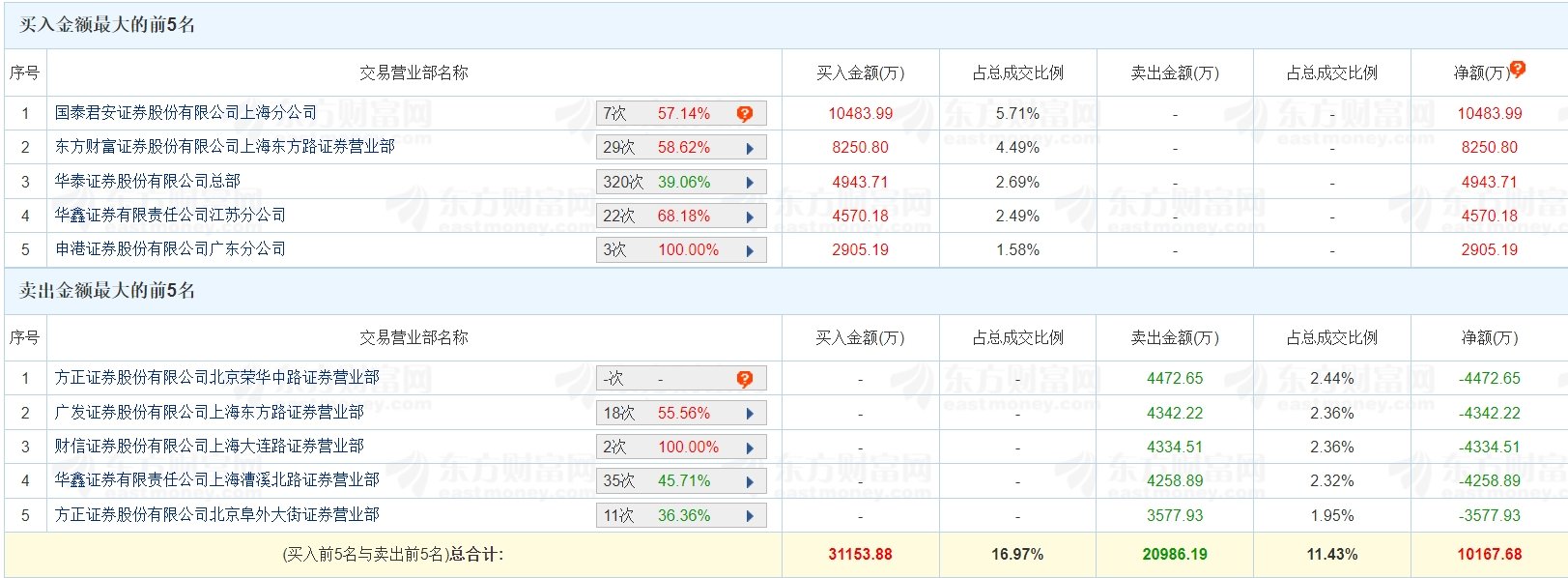Click the 29次 58.62% win-rate box
1568x578 pixels.
[681, 148]
